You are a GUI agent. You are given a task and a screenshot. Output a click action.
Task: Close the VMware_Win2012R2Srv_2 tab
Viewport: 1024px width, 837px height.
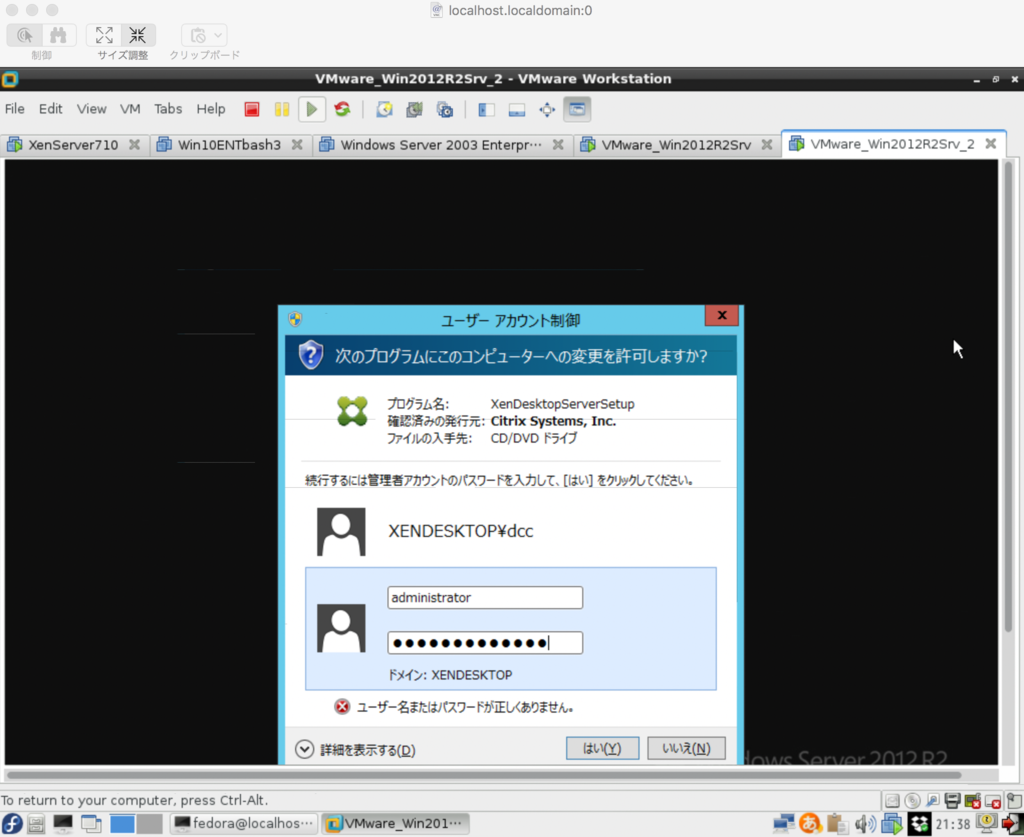click(991, 143)
